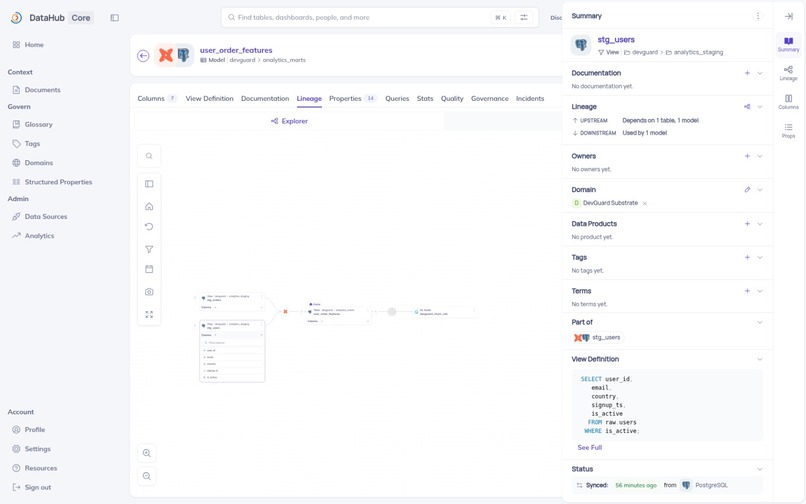Switch to the Documentation tab
Viewport: 806px width, 504px height.
tap(265, 98)
